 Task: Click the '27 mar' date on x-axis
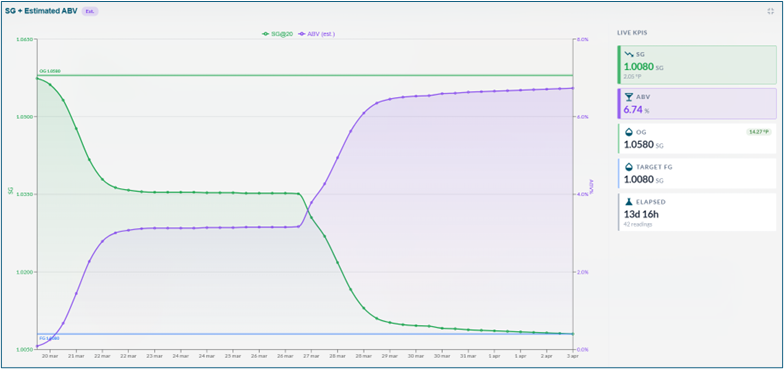pos(311,356)
